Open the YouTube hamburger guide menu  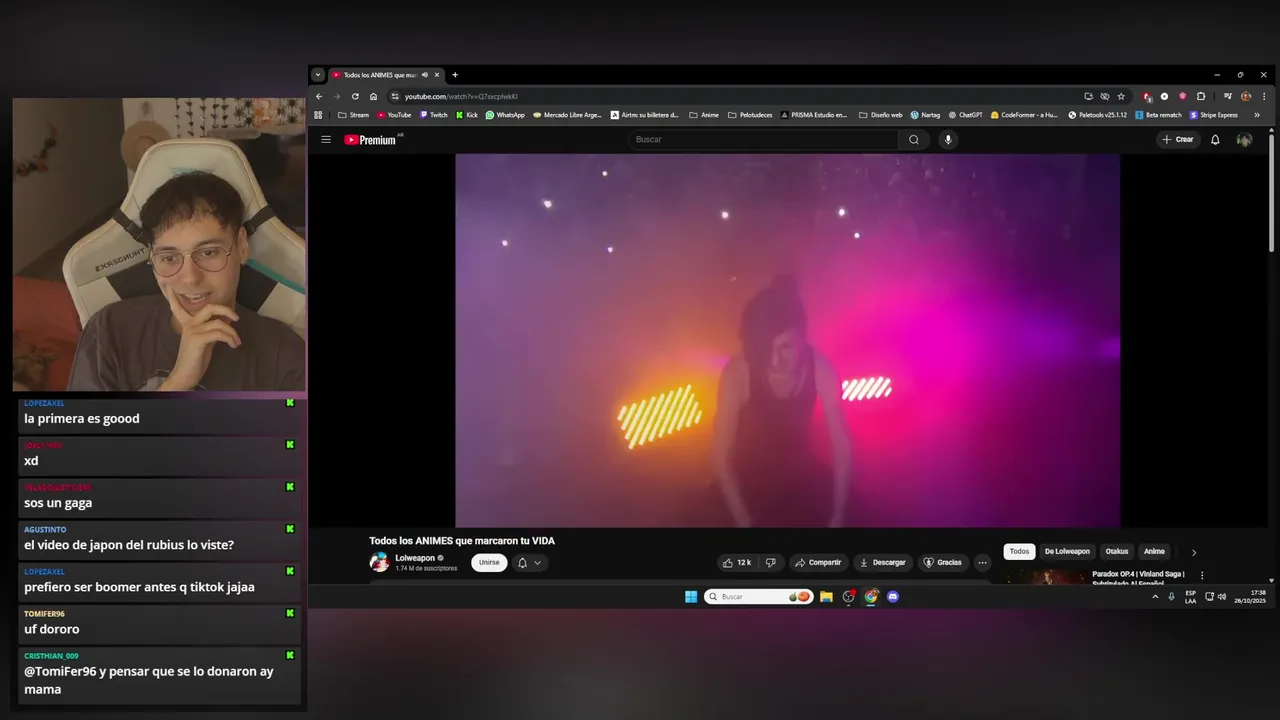(x=326, y=139)
